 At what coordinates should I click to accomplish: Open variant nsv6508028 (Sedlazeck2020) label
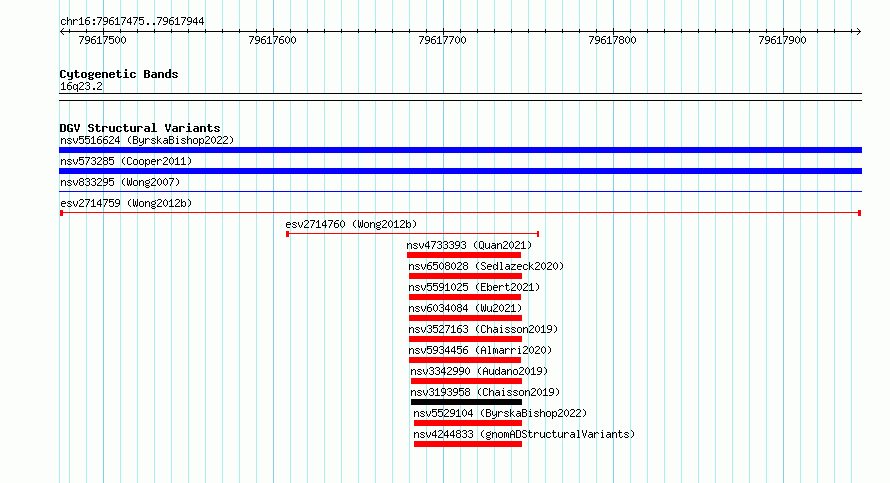tap(486, 266)
